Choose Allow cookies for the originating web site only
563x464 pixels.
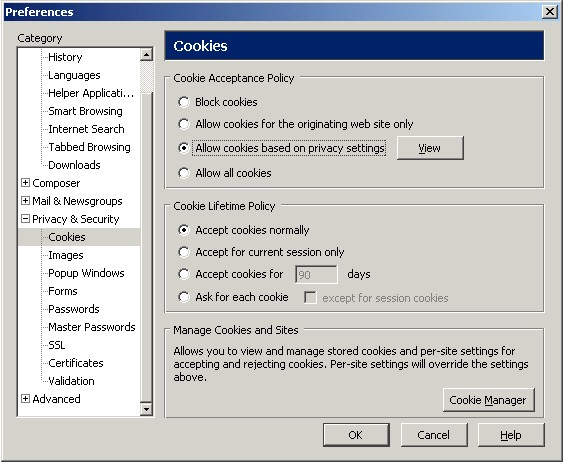(184, 124)
